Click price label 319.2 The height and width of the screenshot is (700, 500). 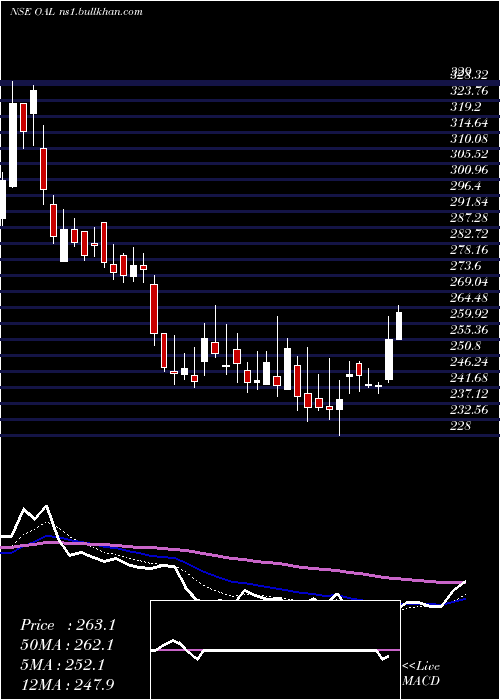(x=466, y=107)
